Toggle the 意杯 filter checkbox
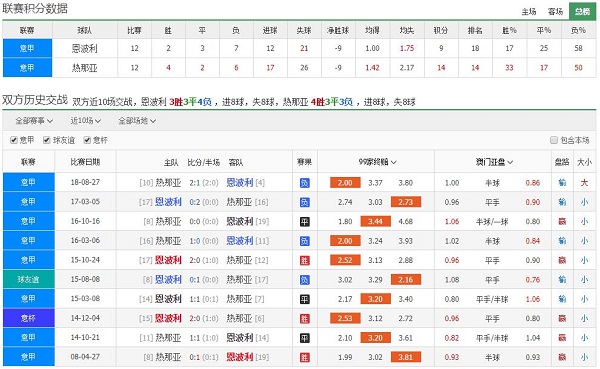Screen dimensions: 600x369 87,140
